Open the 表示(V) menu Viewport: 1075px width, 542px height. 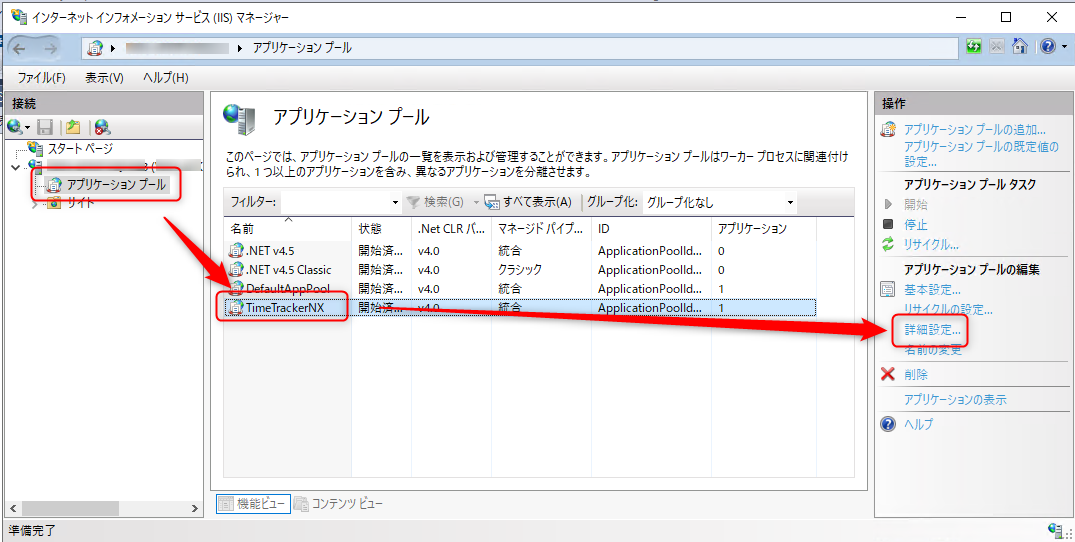(x=104, y=78)
